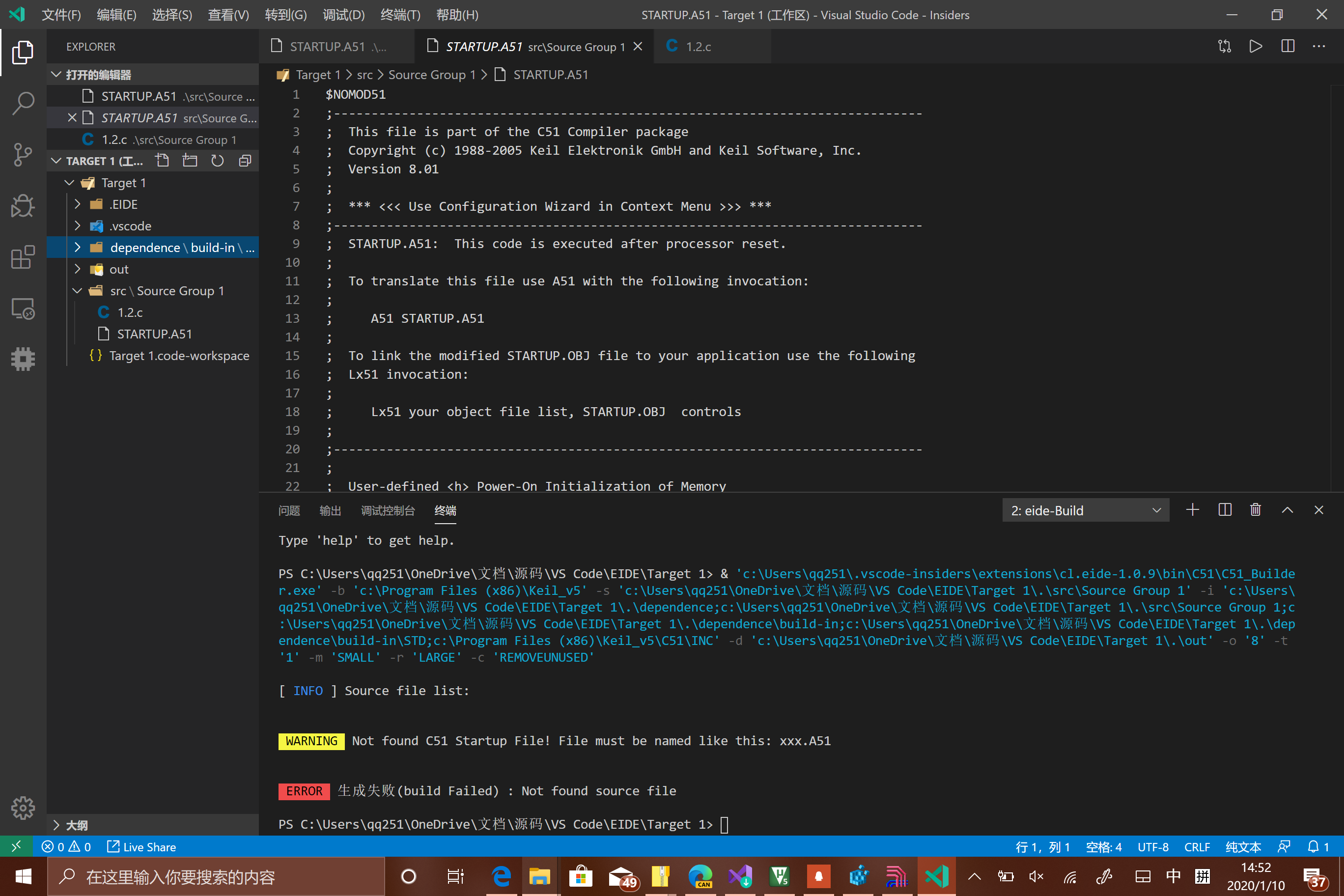Open the Extensions view icon
The height and width of the screenshot is (896, 1344).
[x=23, y=258]
